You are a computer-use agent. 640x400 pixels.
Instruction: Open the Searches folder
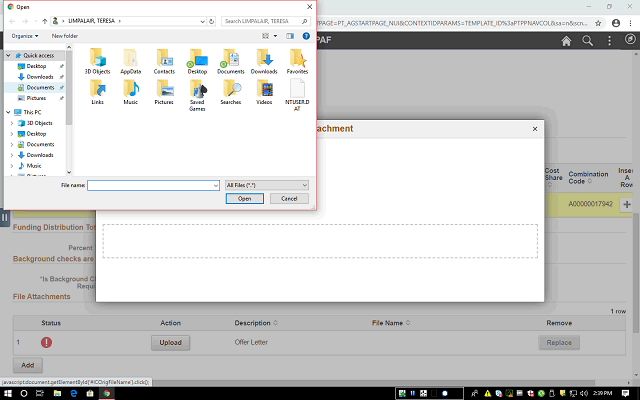pyautogui.click(x=231, y=92)
